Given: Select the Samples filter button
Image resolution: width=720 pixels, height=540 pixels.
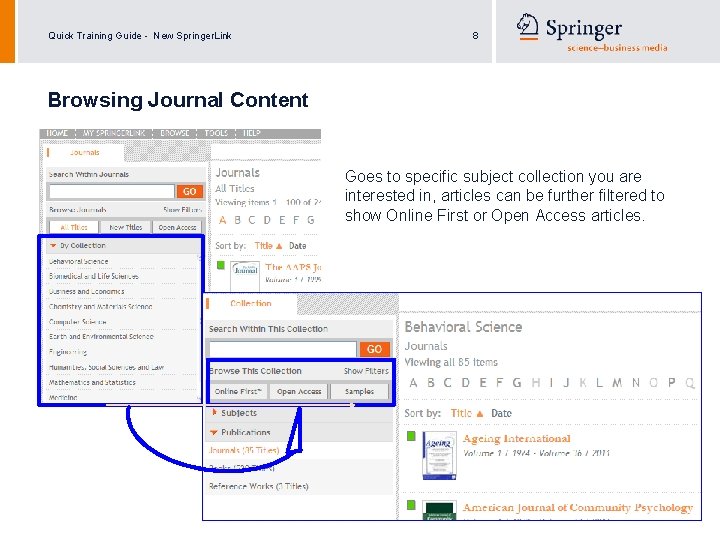Looking at the screenshot, I should coord(359,391).
